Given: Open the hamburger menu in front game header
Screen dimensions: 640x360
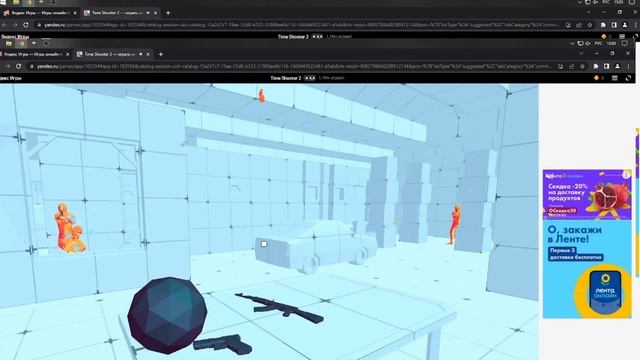Looking at the screenshot, I should [615, 78].
